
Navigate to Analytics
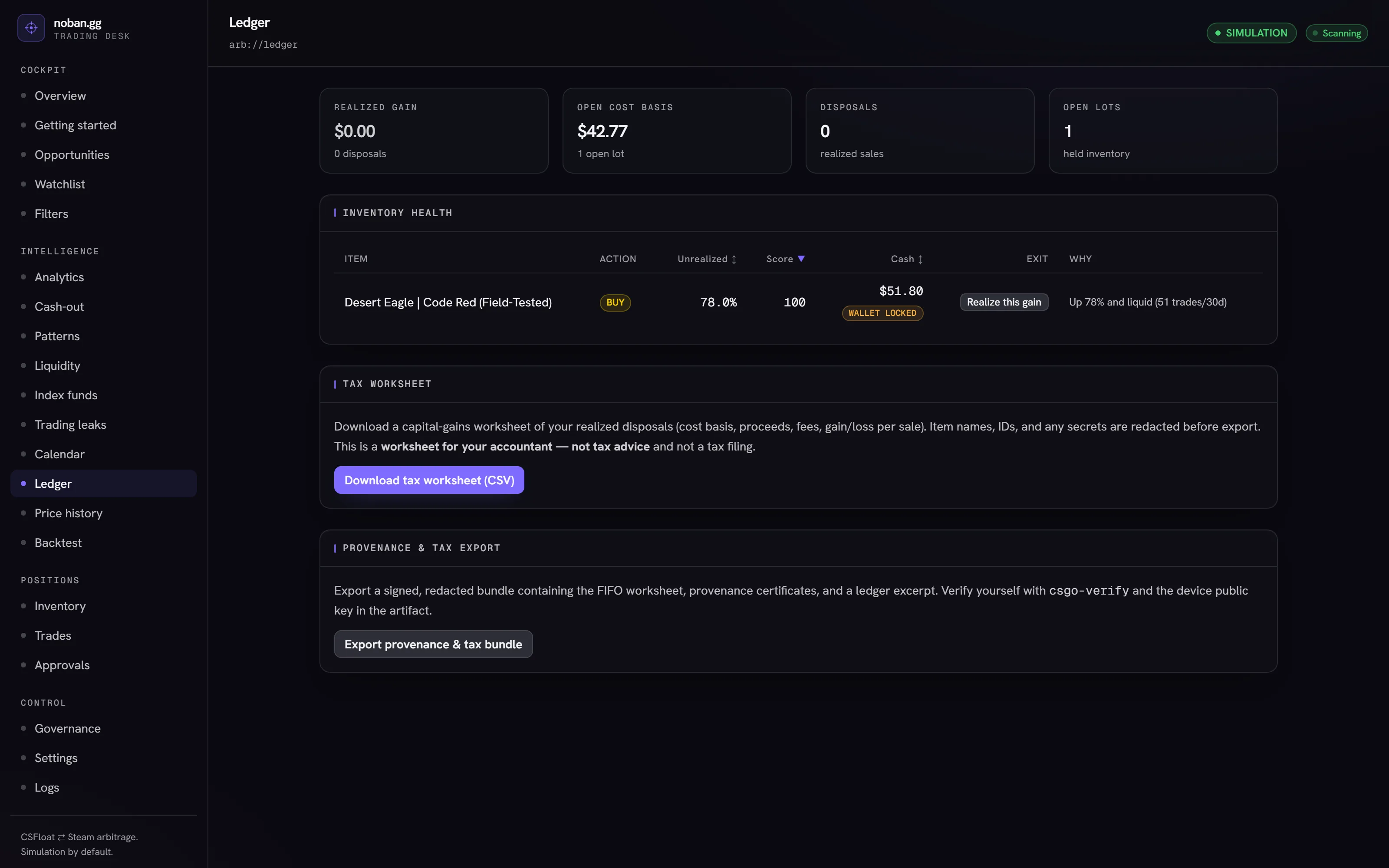[104, 277]
